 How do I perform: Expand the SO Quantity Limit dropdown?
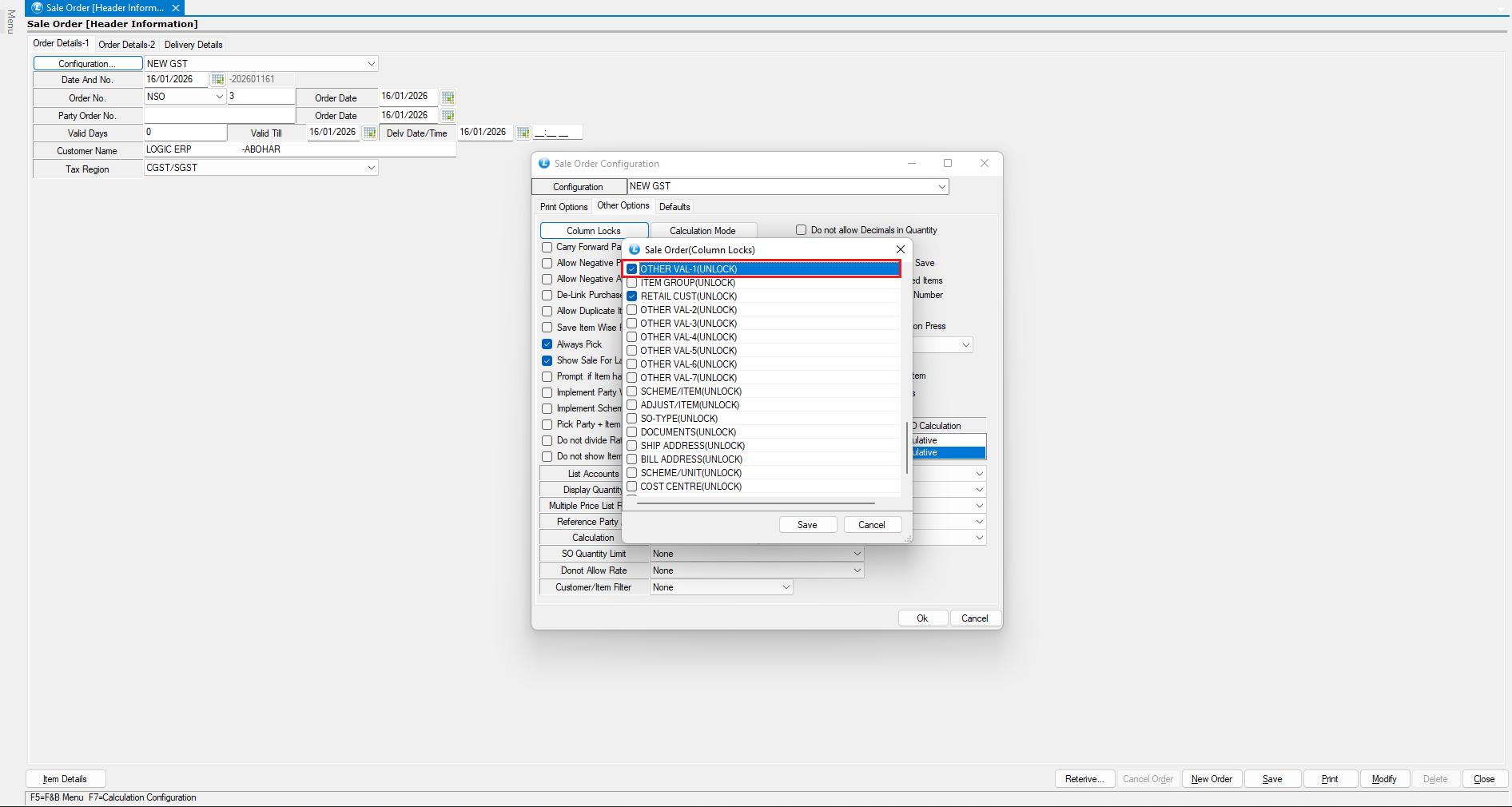coord(857,554)
